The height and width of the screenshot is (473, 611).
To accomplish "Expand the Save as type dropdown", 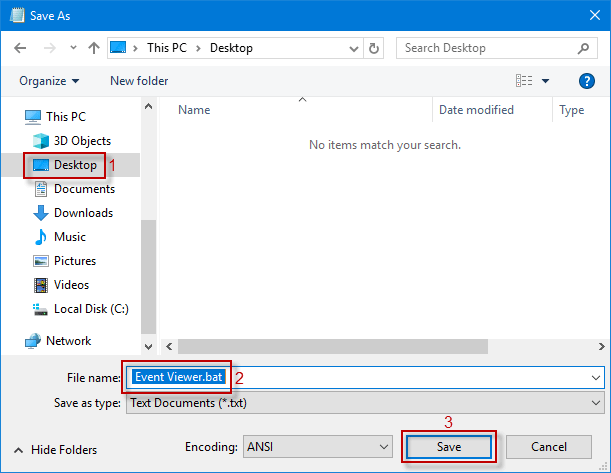I will click(x=597, y=402).
